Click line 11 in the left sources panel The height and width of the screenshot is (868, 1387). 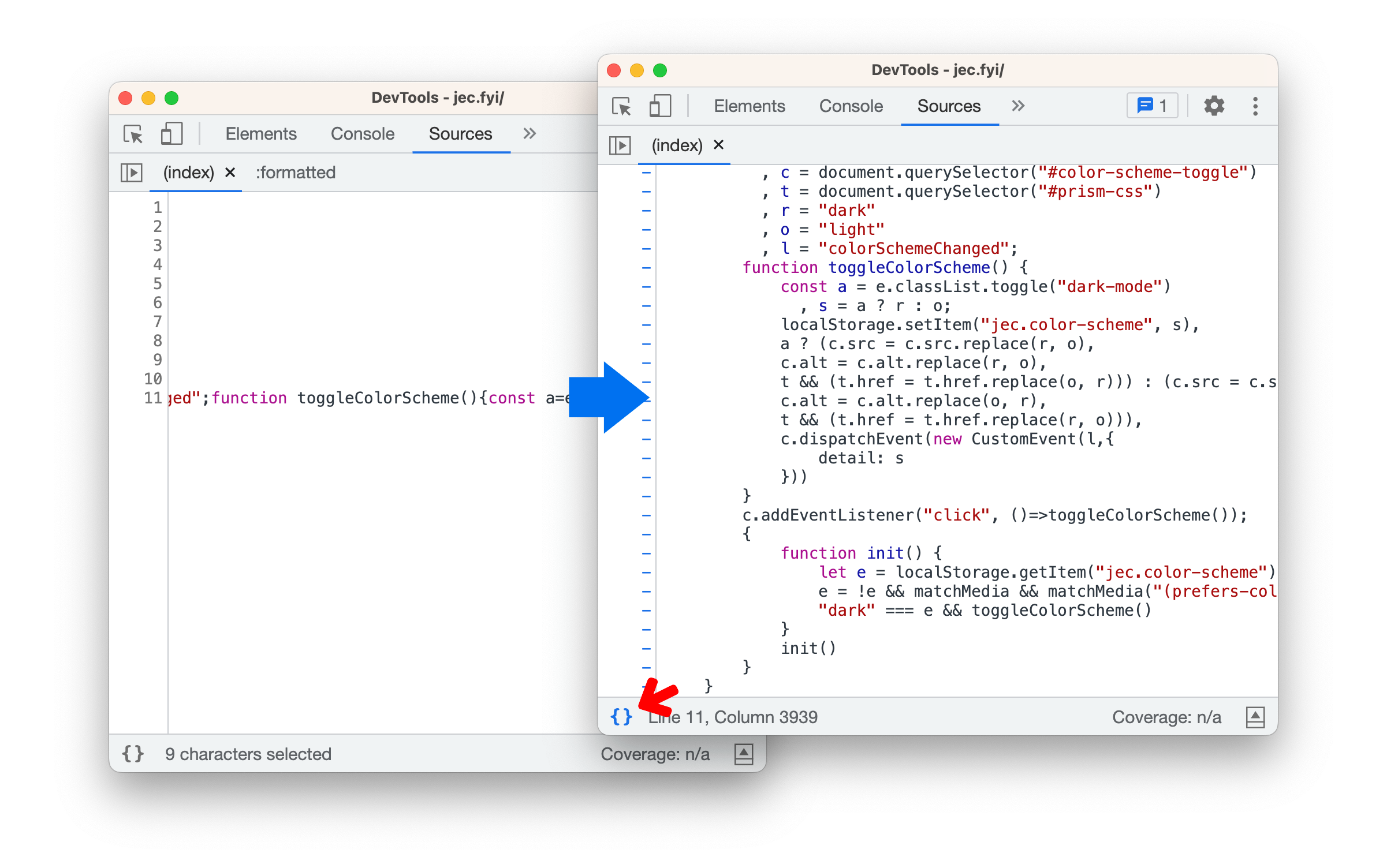(155, 398)
